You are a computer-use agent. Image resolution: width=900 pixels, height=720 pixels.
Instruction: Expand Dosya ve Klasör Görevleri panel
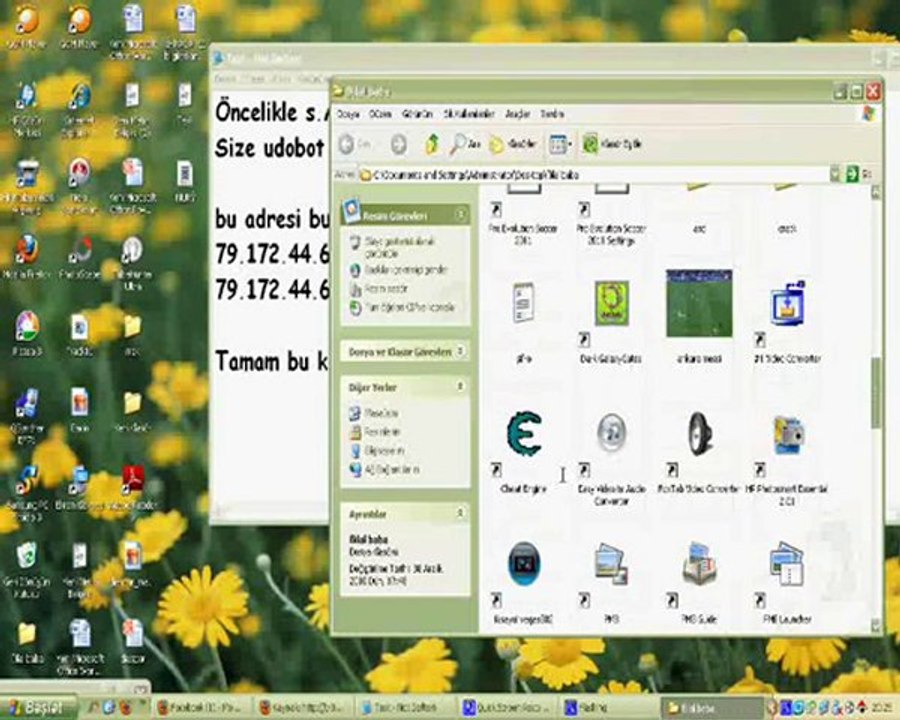pos(460,351)
